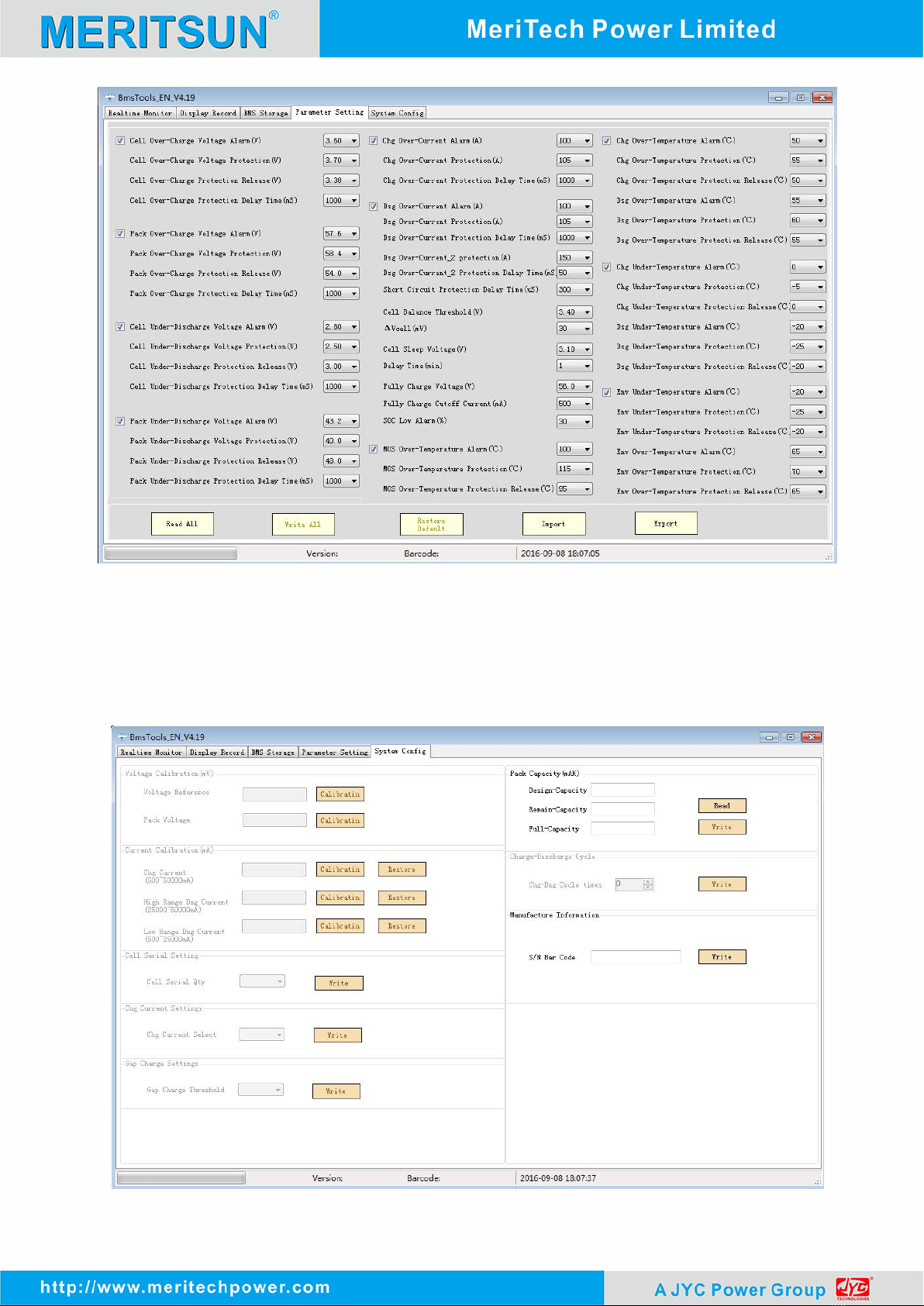This screenshot has height=1306, width=924.
Task: Toggle Pack Over-Charge Voltage Alarm checkbox
Action: [x=120, y=234]
